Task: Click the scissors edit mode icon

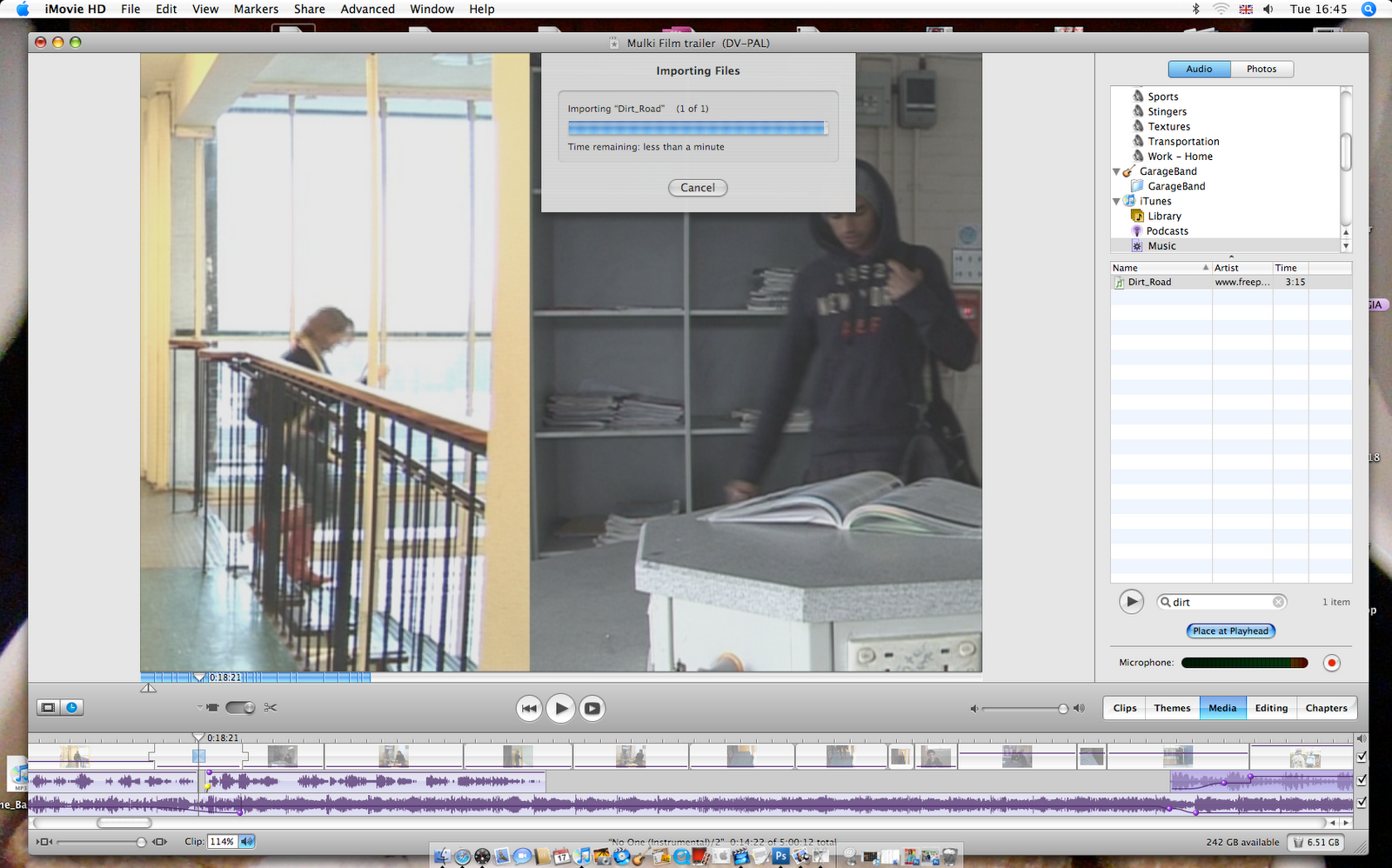Action: [271, 708]
